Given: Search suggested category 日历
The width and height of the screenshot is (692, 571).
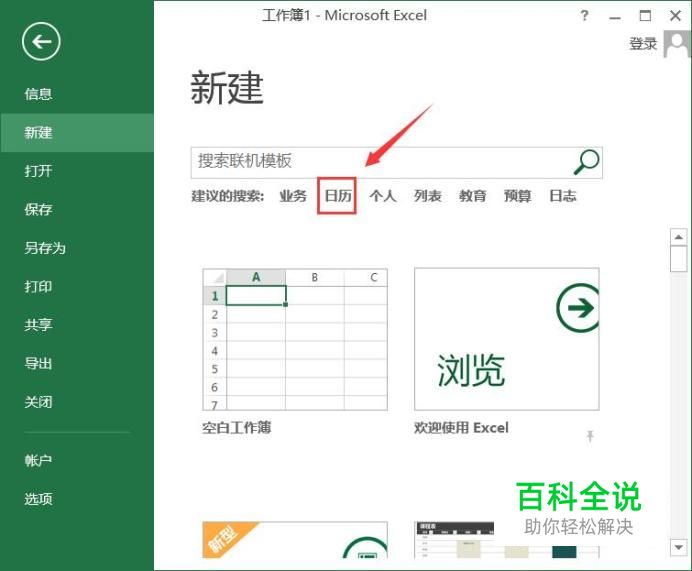Looking at the screenshot, I should coord(338,196).
